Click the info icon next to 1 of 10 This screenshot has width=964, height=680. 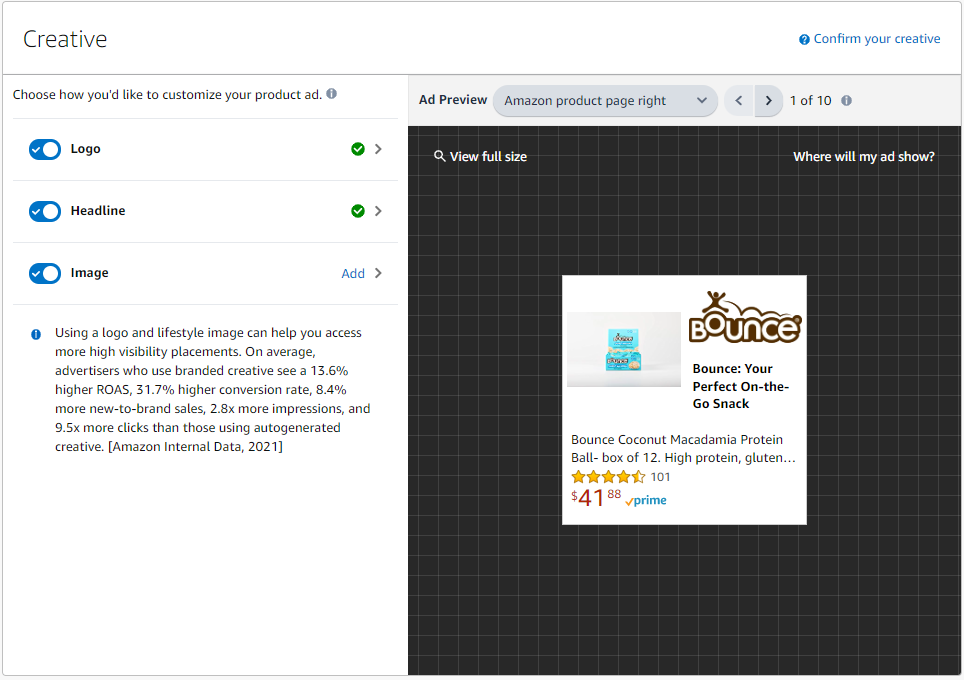[847, 101]
